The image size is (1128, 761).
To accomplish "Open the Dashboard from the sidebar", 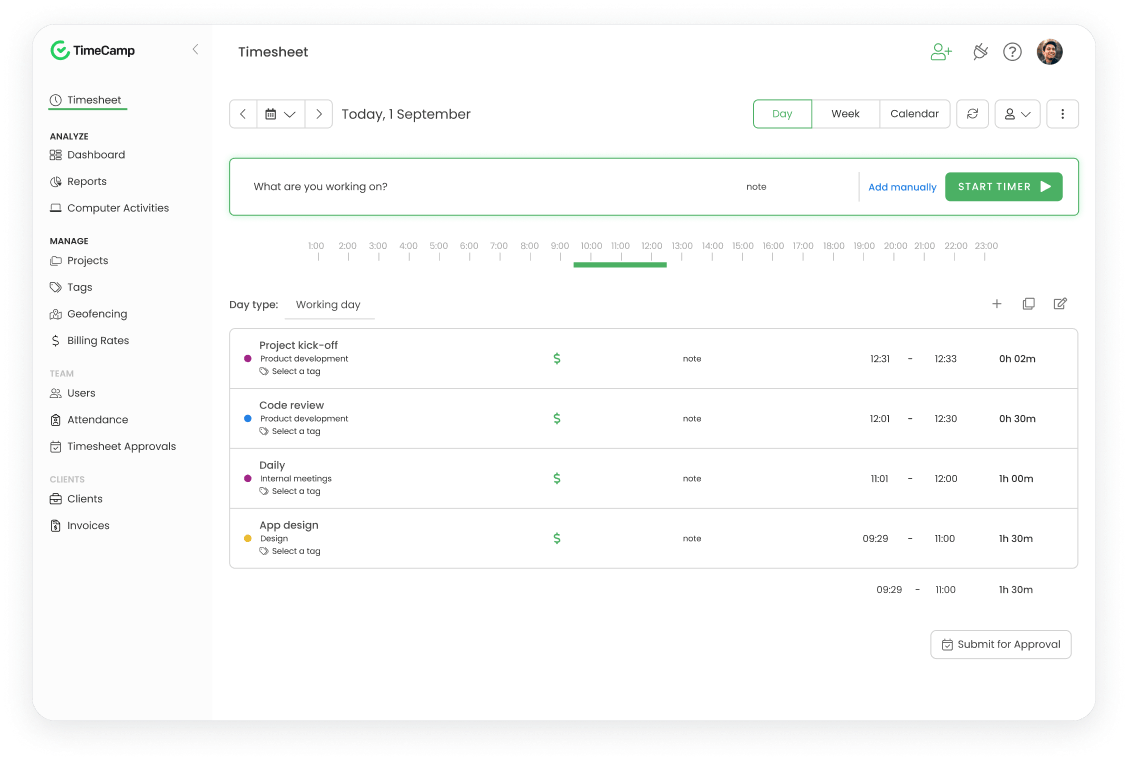I will point(97,154).
